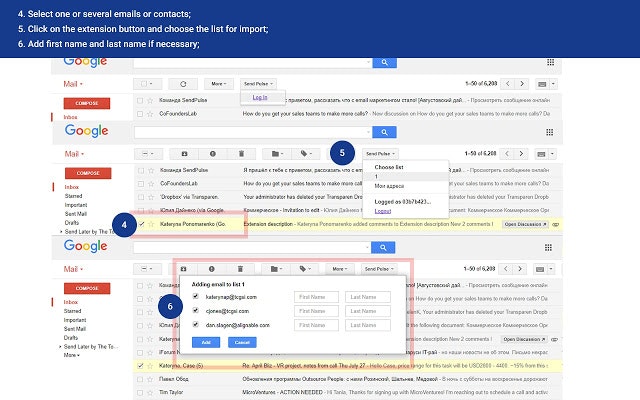Open the More dropdown in the top Gmail toolbar
Viewport: 640px width, 400px height.
click(x=219, y=84)
